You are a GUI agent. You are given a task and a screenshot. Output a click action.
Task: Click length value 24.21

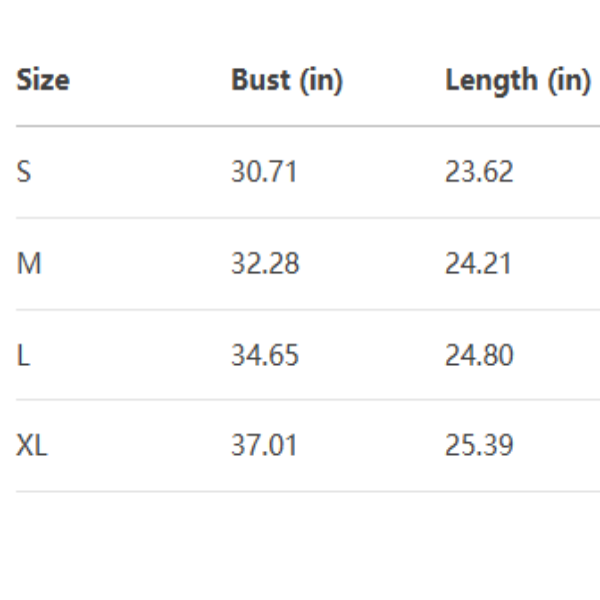[478, 264]
